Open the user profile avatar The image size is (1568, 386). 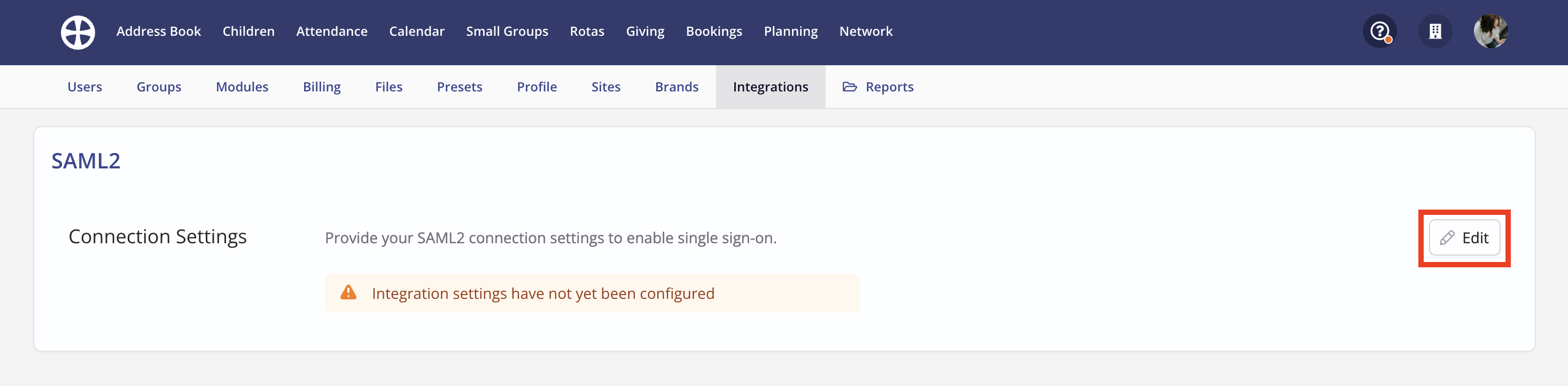pos(1491,31)
